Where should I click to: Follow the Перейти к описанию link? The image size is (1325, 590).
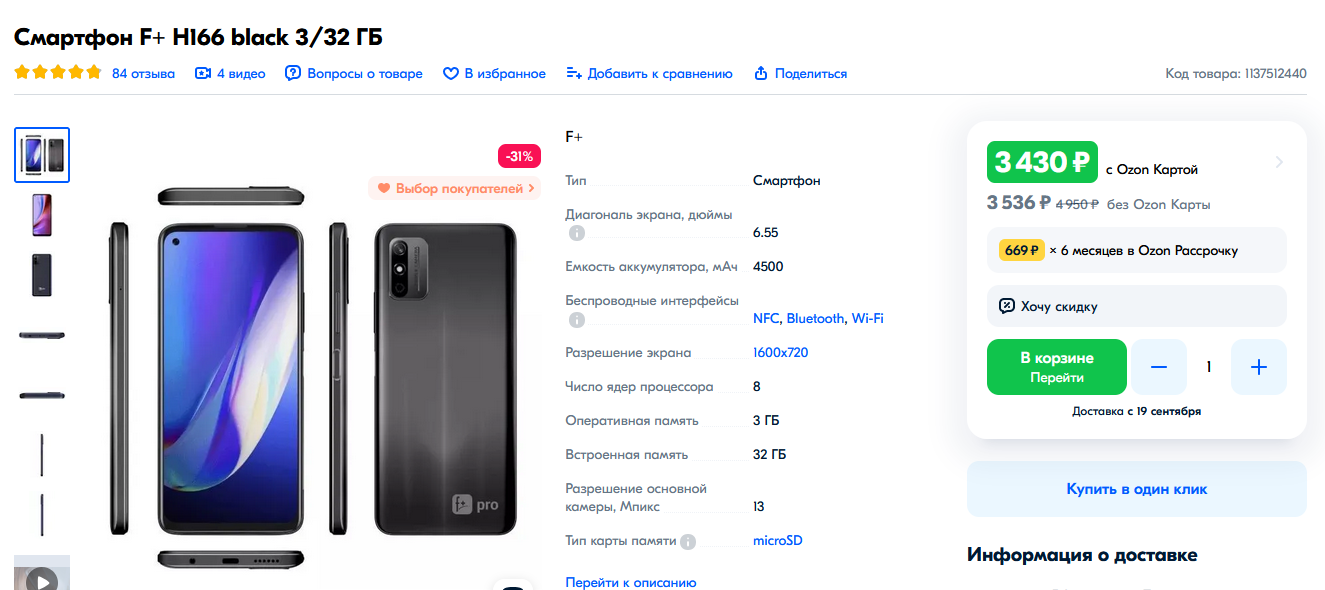[631, 582]
